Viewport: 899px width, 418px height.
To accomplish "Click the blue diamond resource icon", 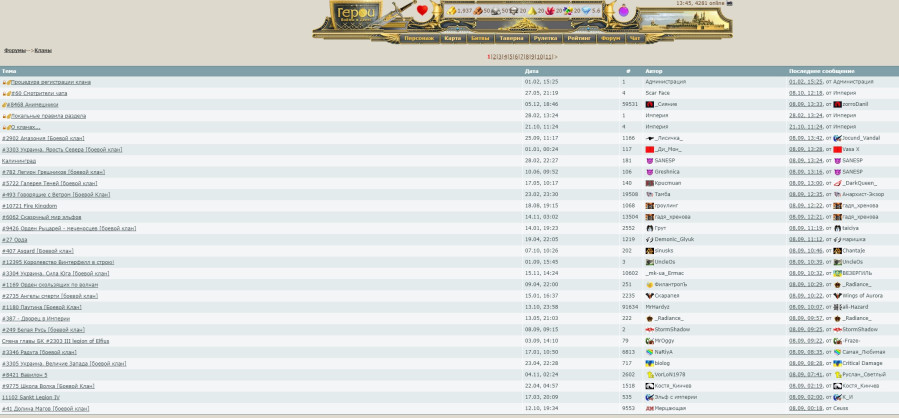I will point(587,11).
